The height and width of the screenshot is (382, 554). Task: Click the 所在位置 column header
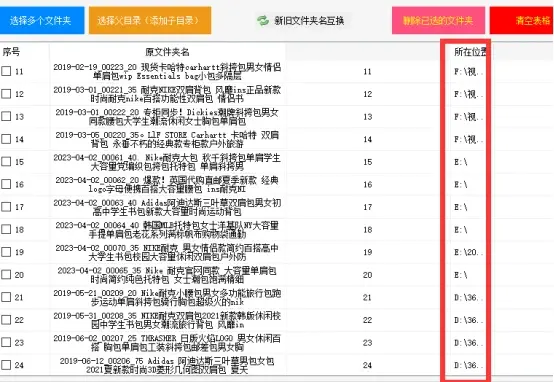(x=470, y=52)
